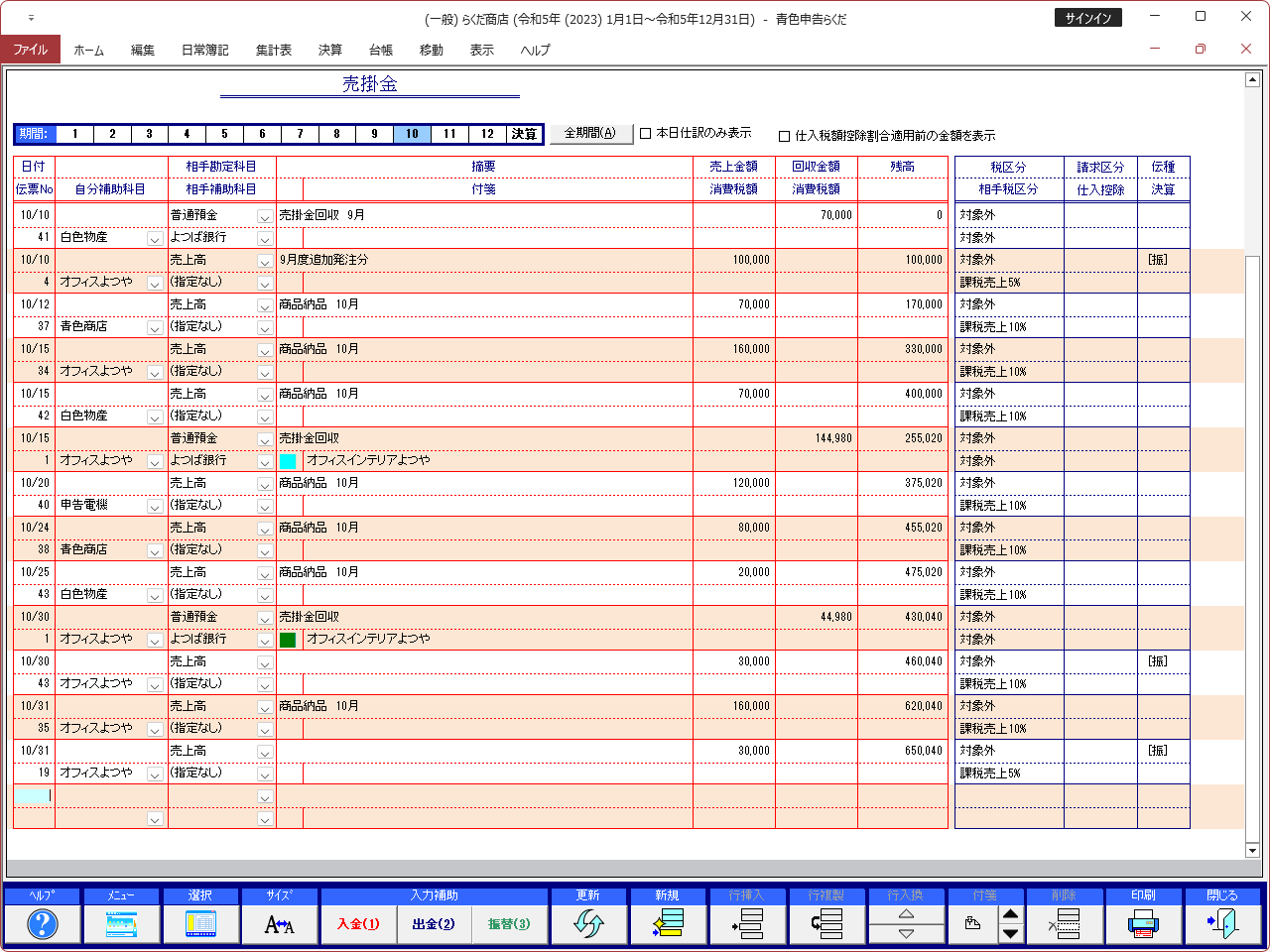This screenshot has width=1270, height=952.
Task: Open 普通預金 account dropdown in first 10/10 row
Action: (x=265, y=216)
